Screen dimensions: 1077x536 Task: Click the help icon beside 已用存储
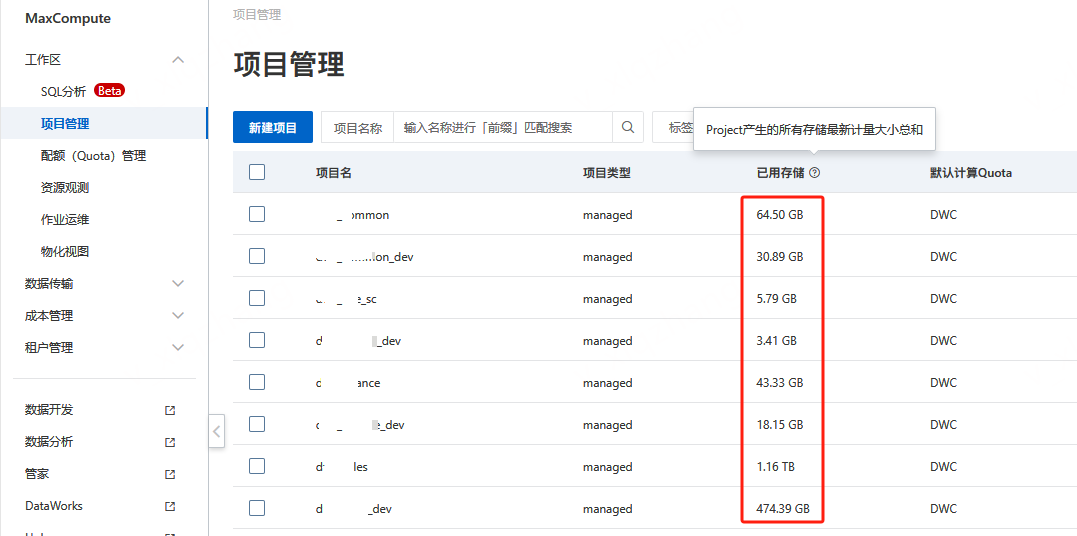point(815,173)
